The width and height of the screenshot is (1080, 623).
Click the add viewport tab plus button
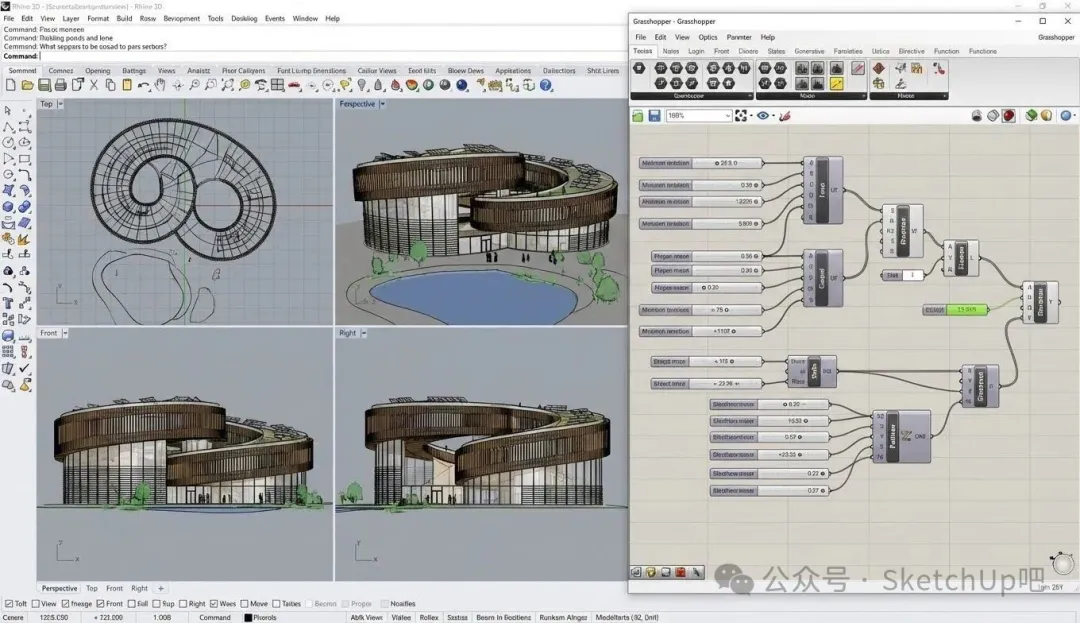(x=161, y=588)
